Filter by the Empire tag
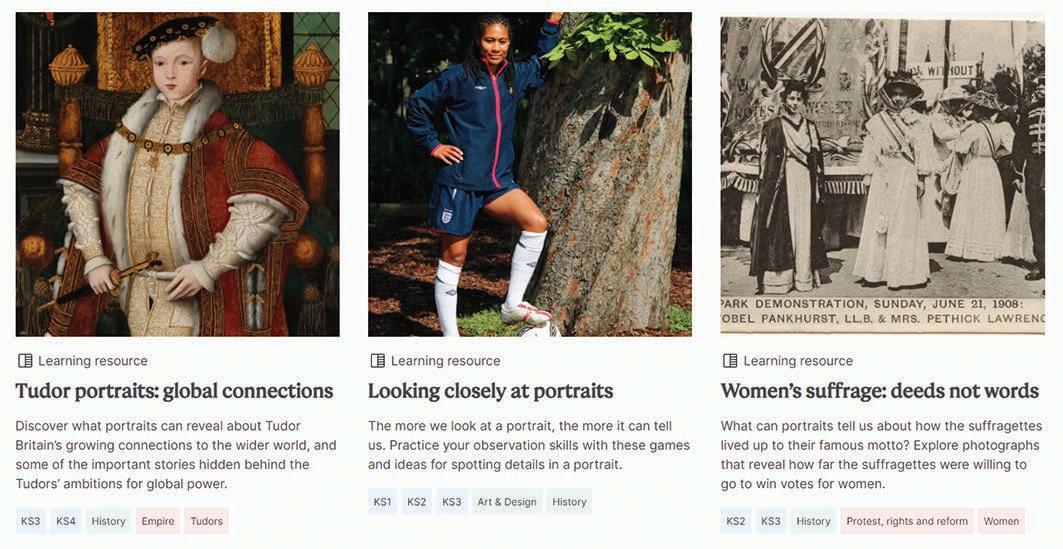The image size is (1063, 549). point(158,521)
